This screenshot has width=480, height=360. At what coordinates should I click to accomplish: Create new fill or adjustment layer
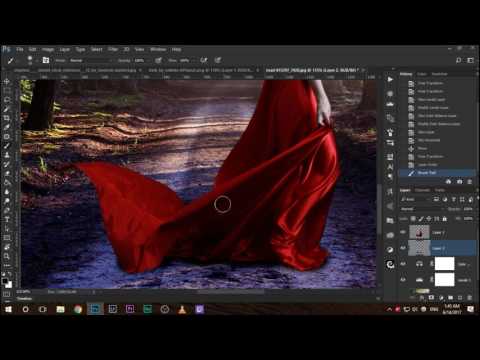pos(441,297)
